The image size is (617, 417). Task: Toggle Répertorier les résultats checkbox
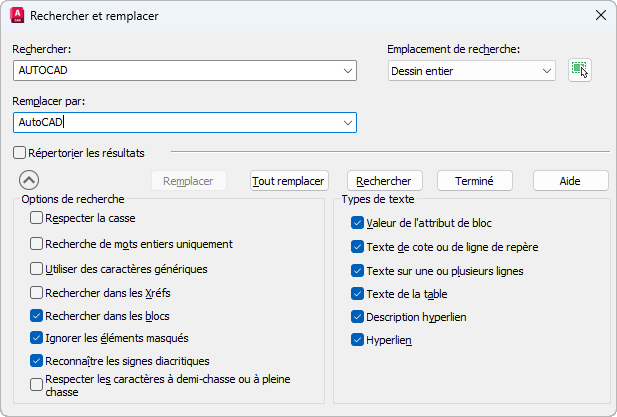pyautogui.click(x=20, y=153)
